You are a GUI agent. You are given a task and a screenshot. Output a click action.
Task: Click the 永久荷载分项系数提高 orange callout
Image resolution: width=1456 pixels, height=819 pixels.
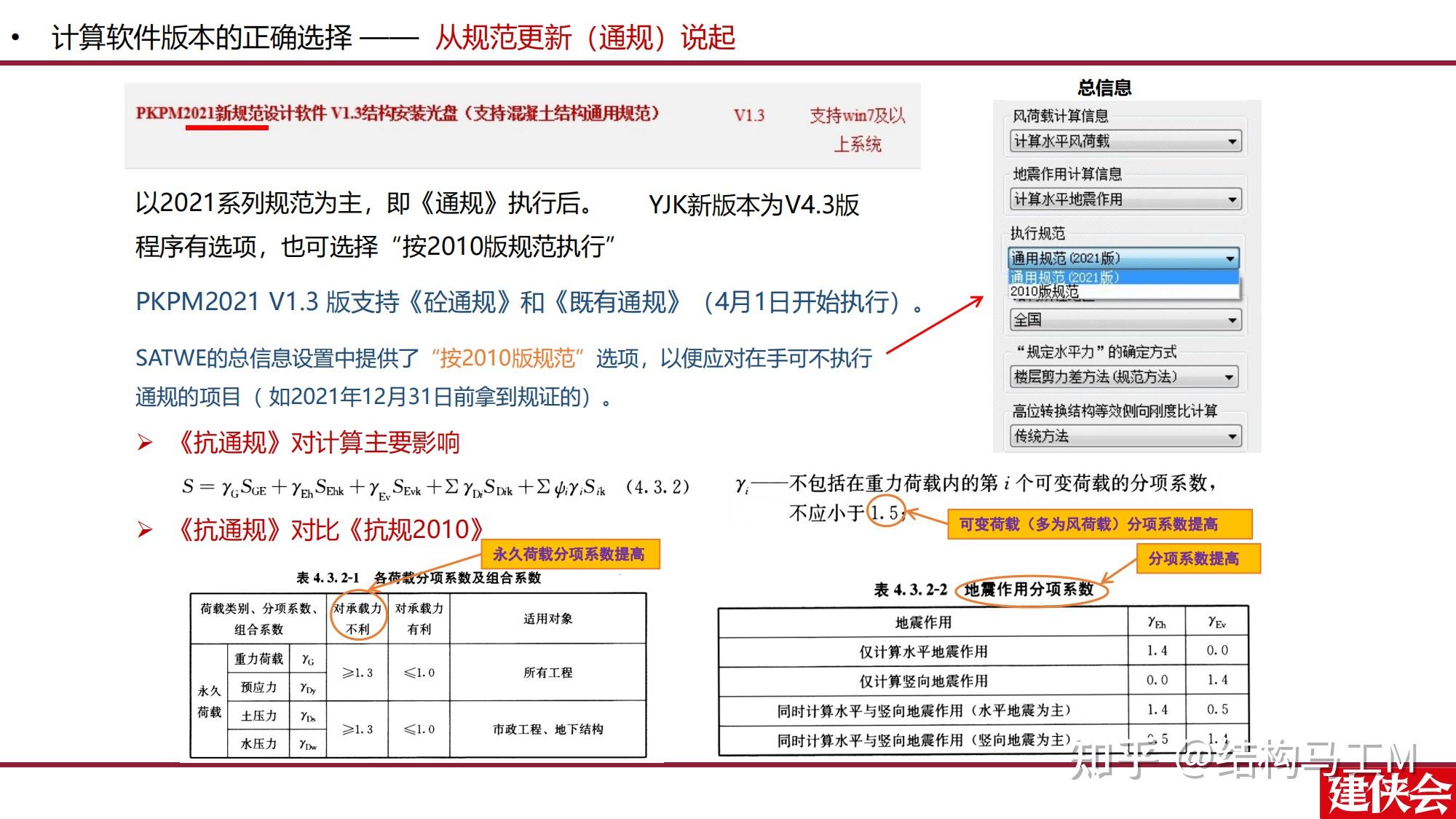(x=569, y=555)
